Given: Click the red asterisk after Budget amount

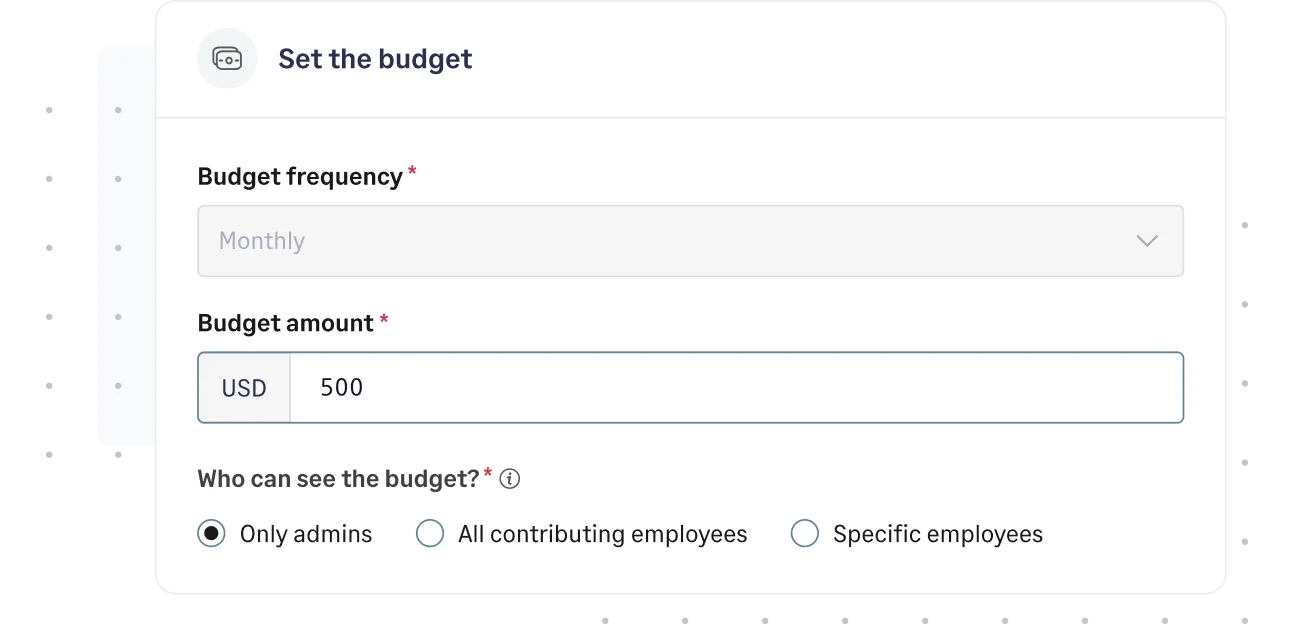Looking at the screenshot, I should 385,318.
